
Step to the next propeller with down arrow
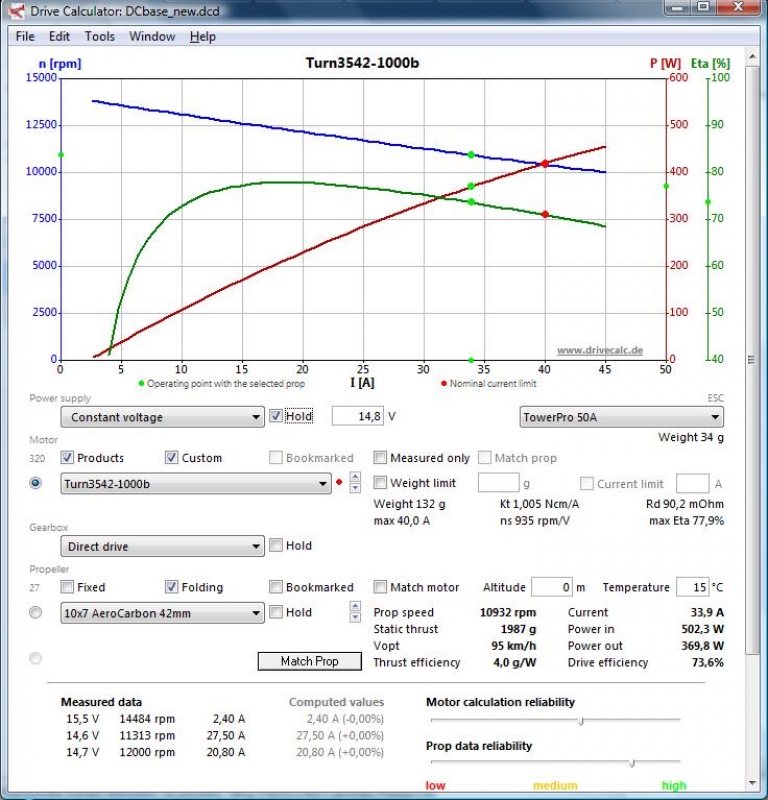[x=355, y=618]
